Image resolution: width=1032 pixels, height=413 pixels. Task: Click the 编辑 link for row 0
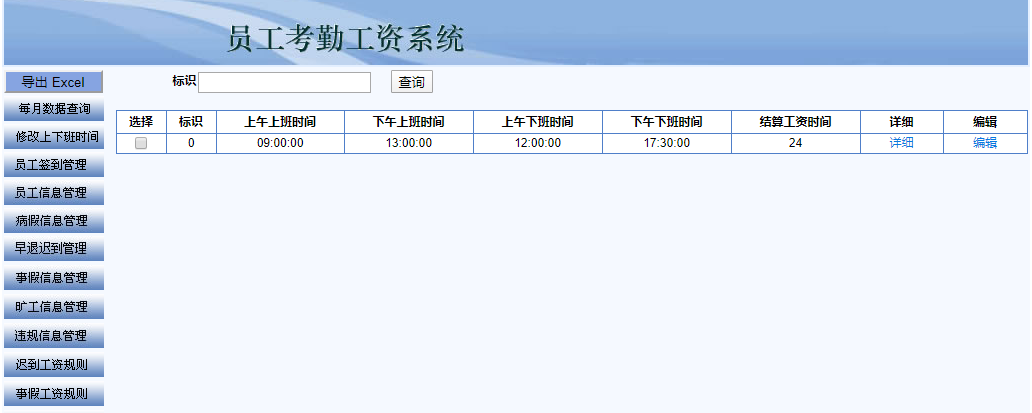[985, 143]
